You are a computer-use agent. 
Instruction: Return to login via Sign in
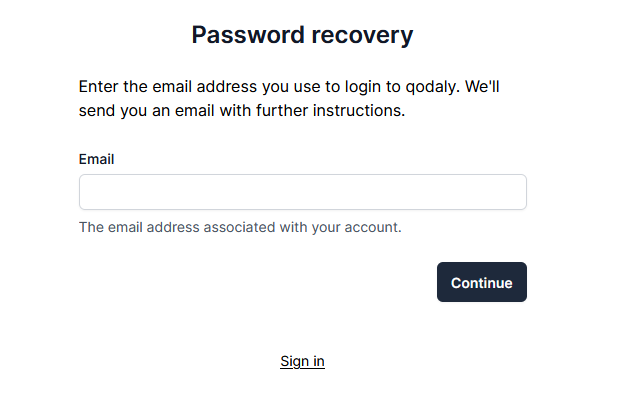coord(302,361)
